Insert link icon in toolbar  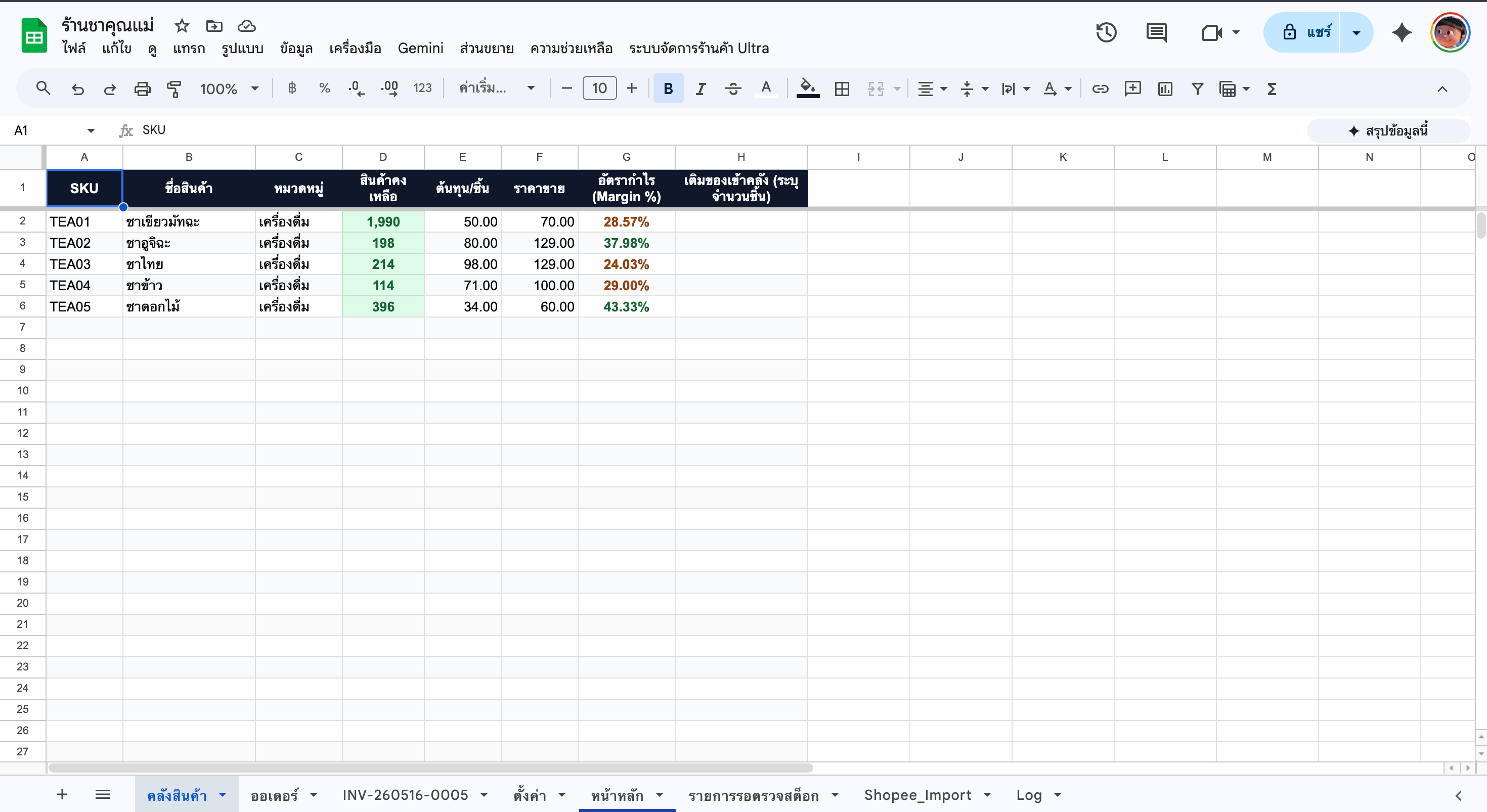click(1100, 88)
